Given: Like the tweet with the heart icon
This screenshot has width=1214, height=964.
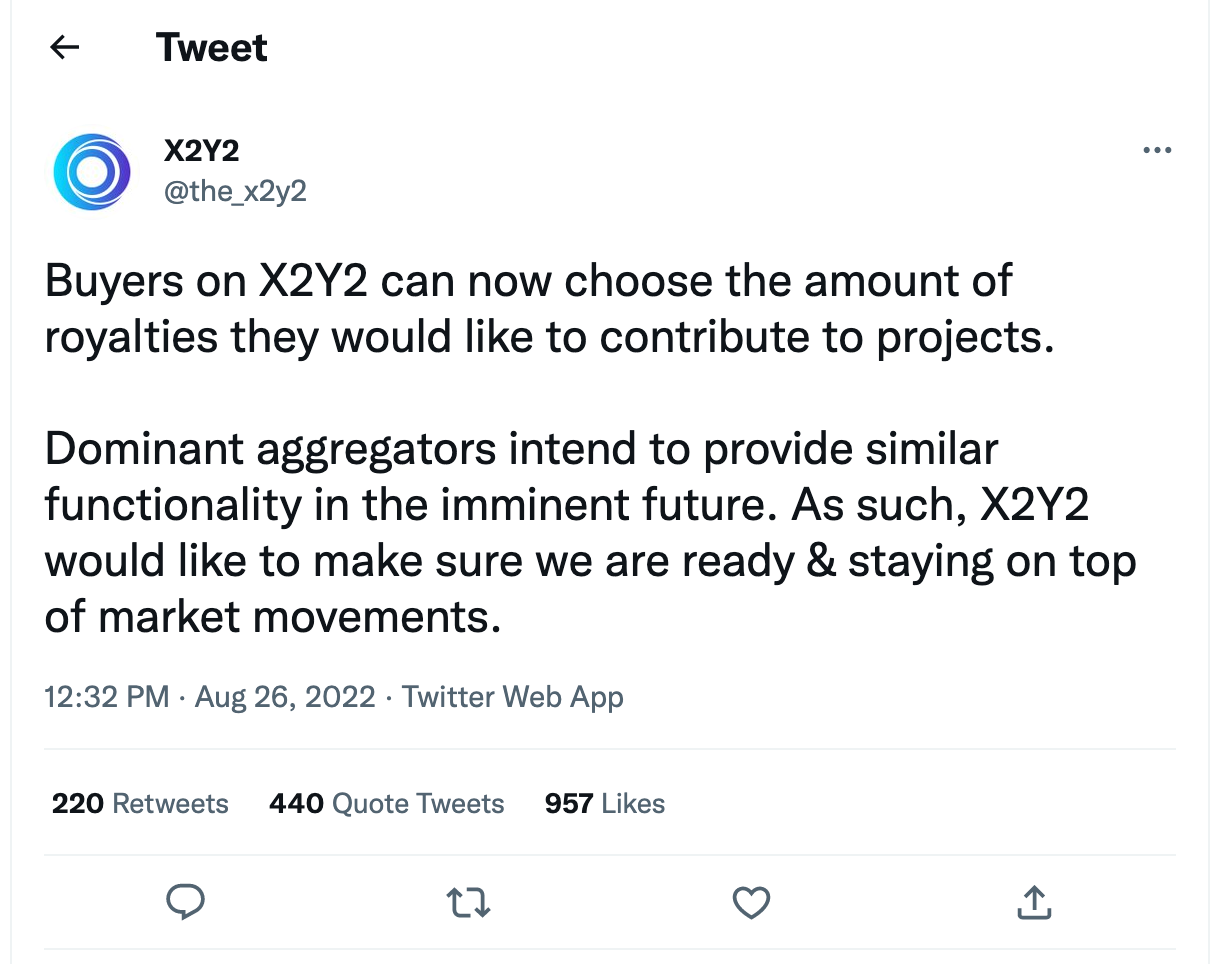Looking at the screenshot, I should pos(751,903).
